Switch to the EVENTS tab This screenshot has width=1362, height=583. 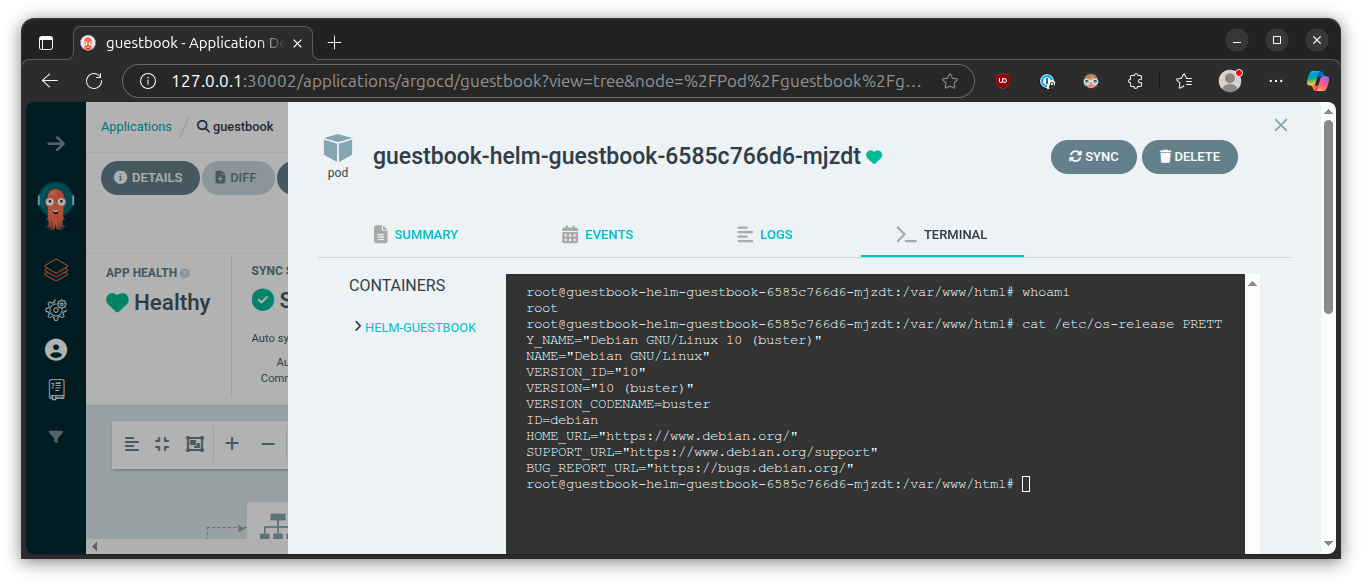tap(597, 235)
